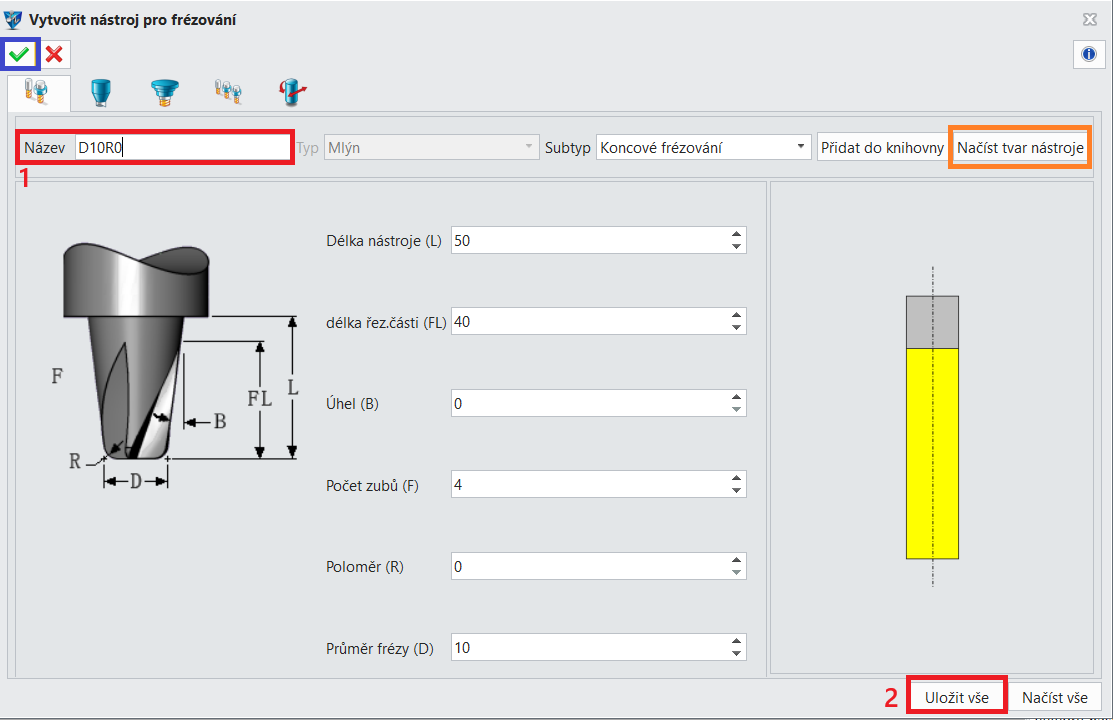Screen dimensions: 1113x720
Task: Click into the Název text field
Action: pyautogui.click(x=182, y=148)
